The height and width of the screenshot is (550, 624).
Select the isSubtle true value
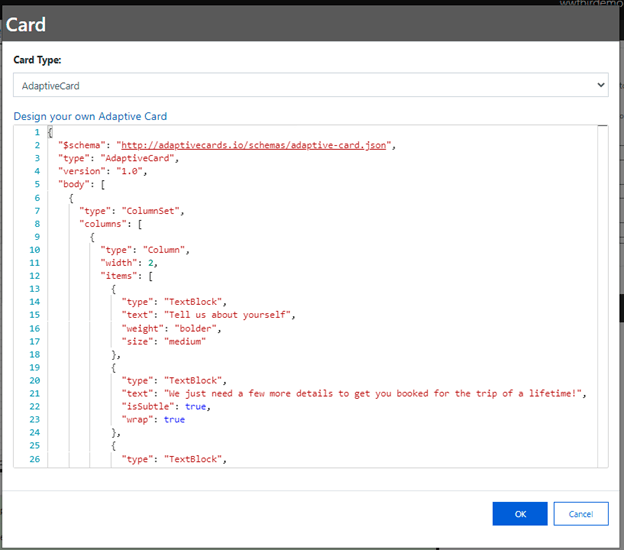195,406
